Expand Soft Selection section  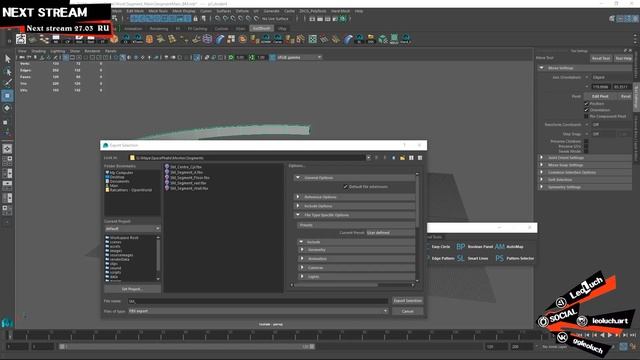(584, 180)
